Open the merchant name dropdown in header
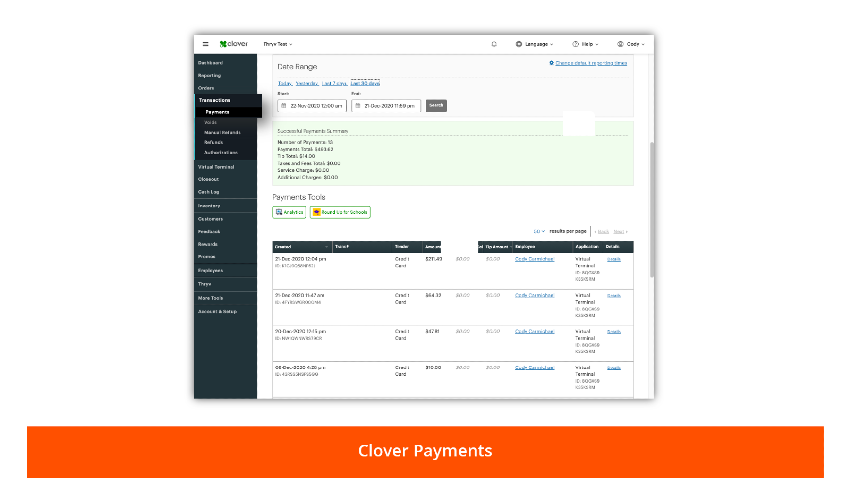The image size is (850, 478). pos(277,44)
